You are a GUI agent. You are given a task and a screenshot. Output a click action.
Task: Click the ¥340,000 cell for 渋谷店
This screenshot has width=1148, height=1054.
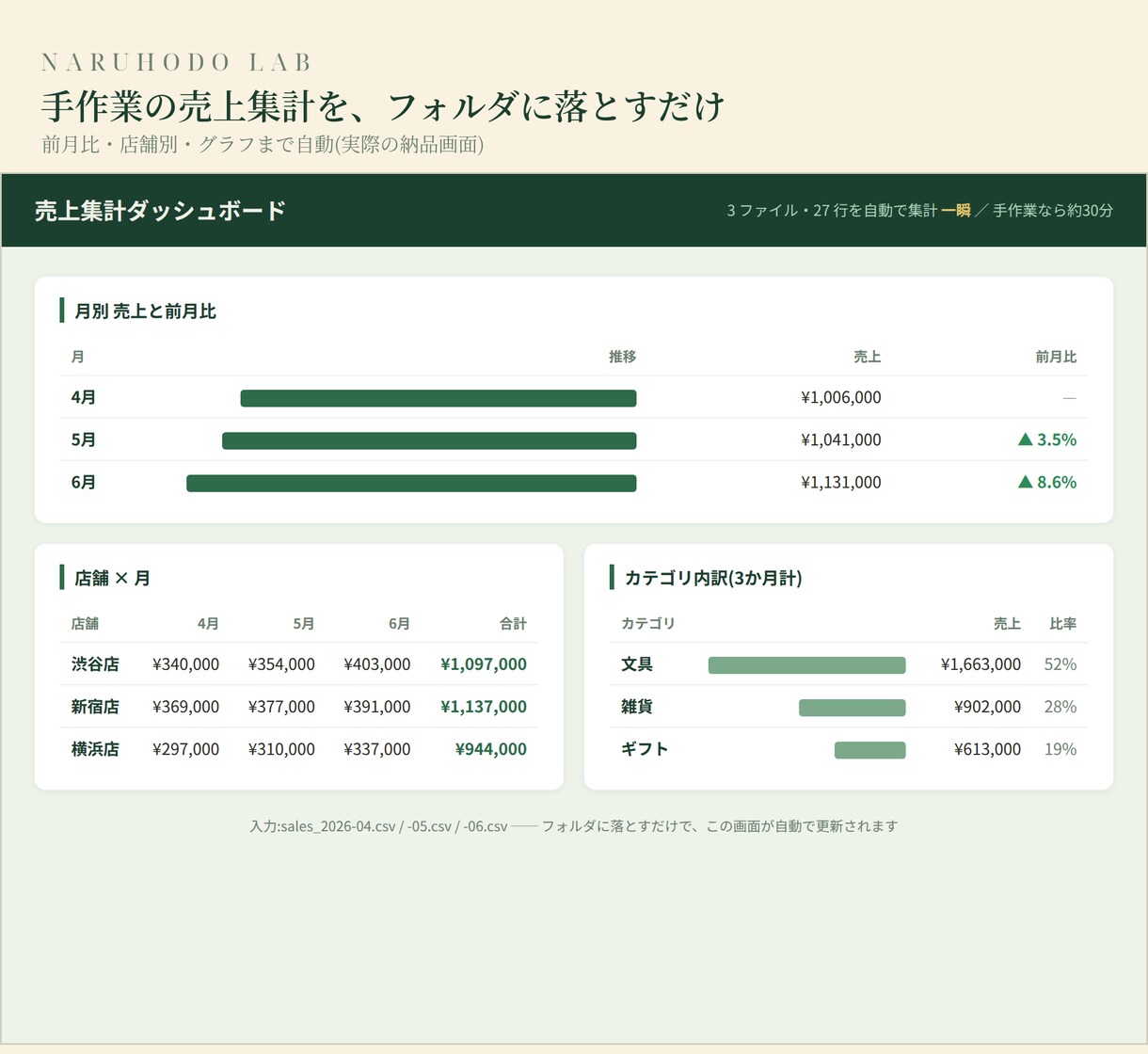pyautogui.click(x=185, y=663)
